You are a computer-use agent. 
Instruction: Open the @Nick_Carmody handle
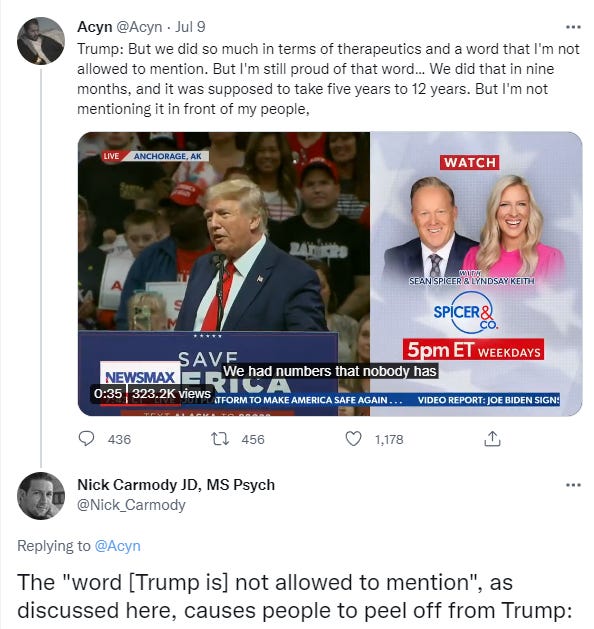[x=131, y=505]
